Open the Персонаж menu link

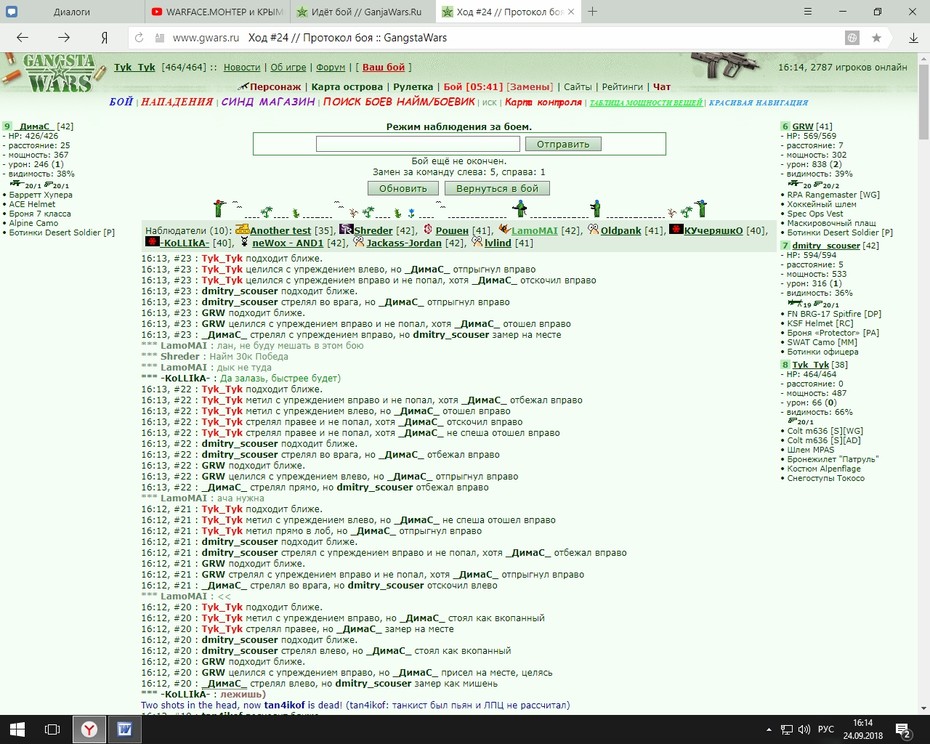click(x=275, y=87)
